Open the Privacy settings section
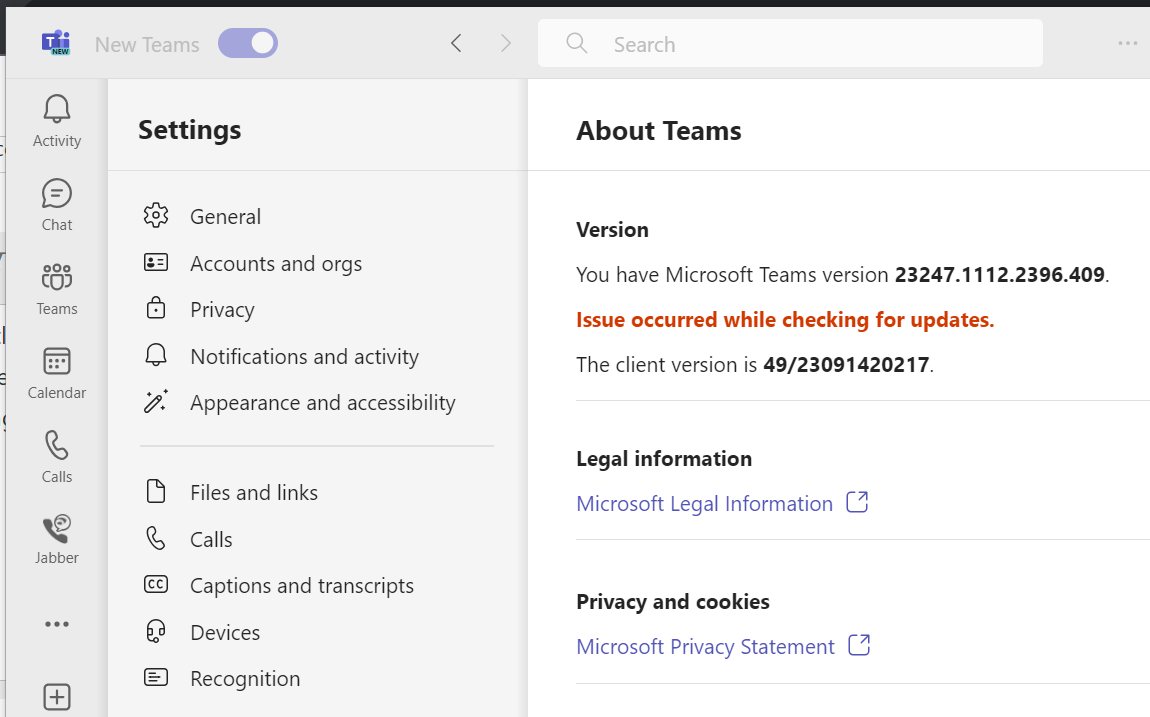This screenshot has height=717, width=1150. click(x=222, y=310)
